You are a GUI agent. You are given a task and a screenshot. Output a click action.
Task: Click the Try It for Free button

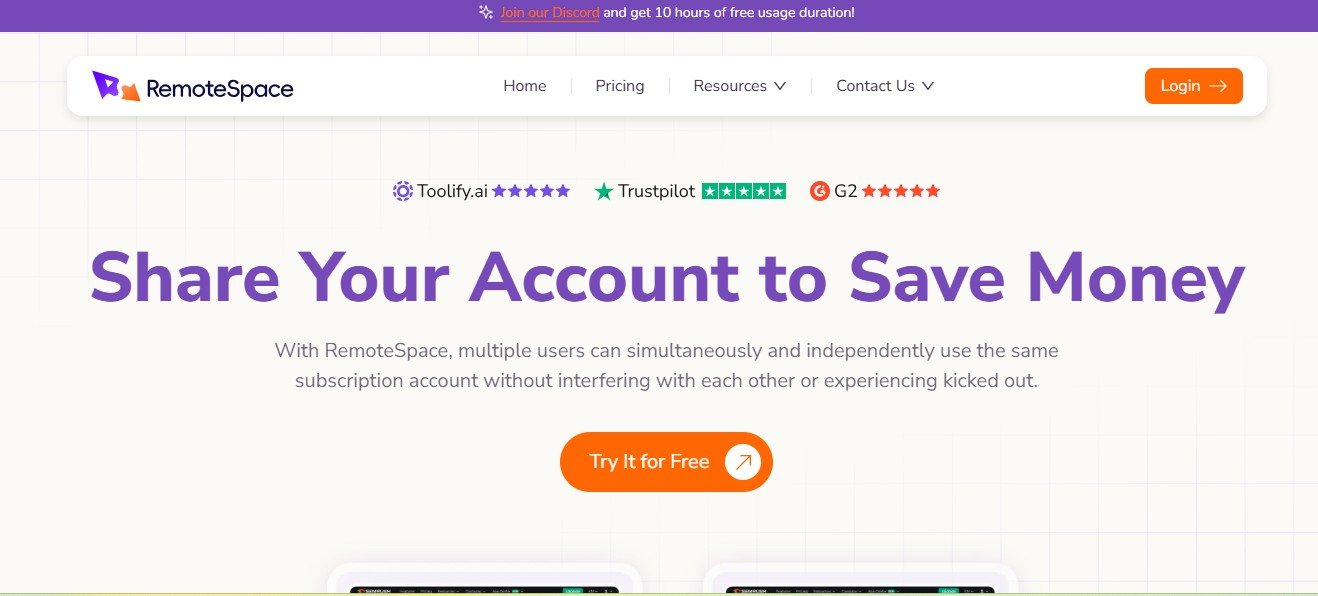tap(650, 462)
